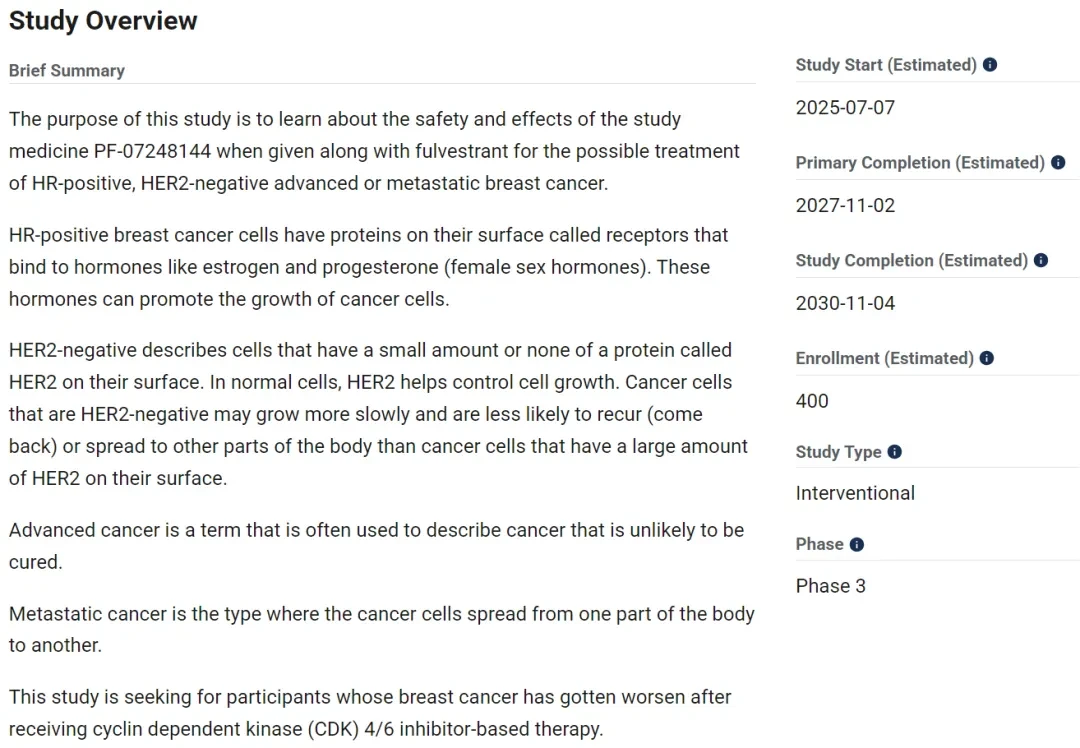Click the primary completion date 2027-11-02

click(x=845, y=205)
